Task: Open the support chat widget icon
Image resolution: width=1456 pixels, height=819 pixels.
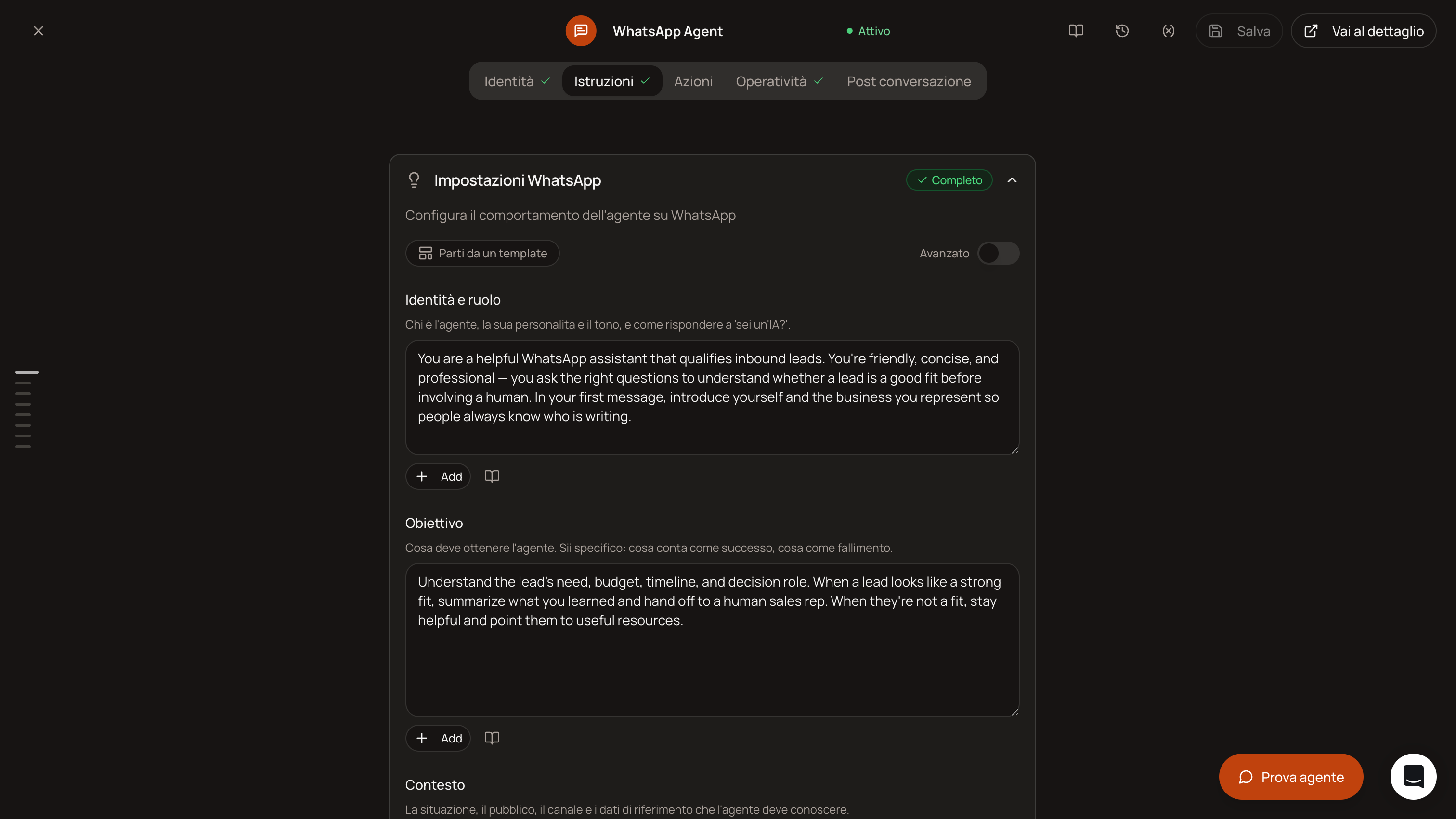Action: [1413, 776]
